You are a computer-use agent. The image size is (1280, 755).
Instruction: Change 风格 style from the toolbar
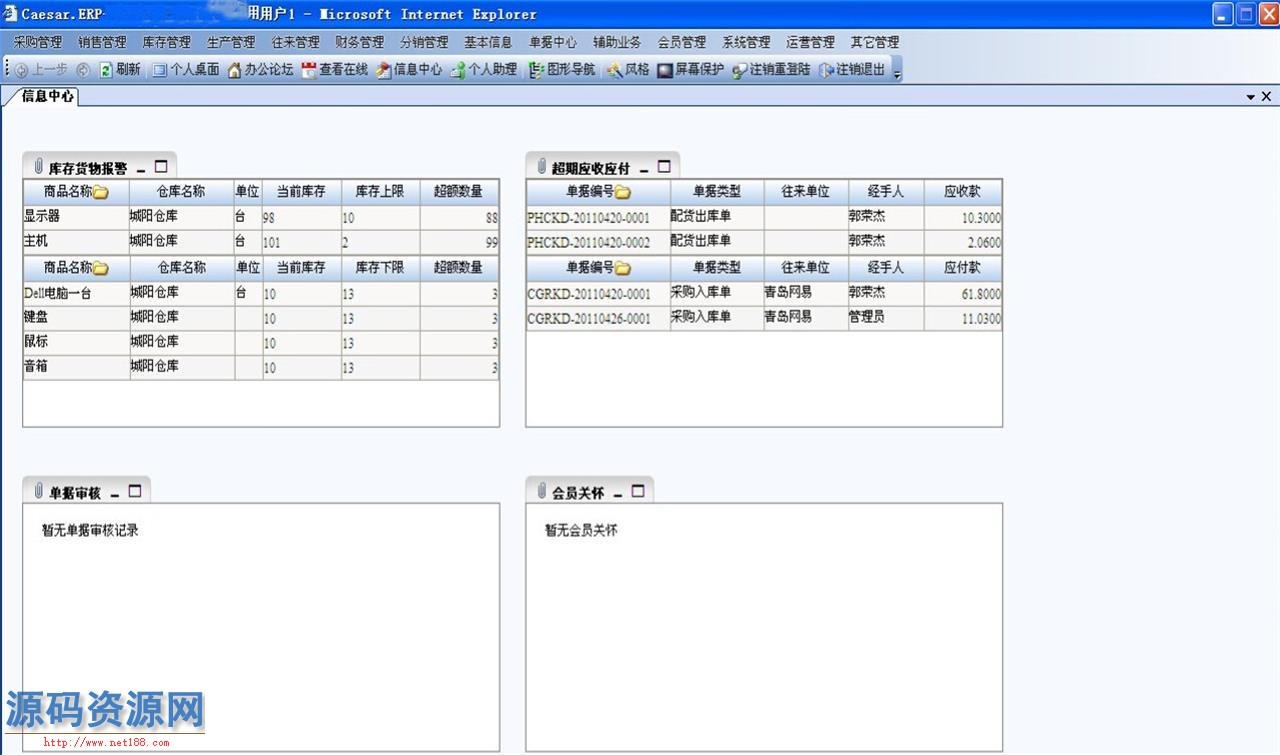pos(628,70)
